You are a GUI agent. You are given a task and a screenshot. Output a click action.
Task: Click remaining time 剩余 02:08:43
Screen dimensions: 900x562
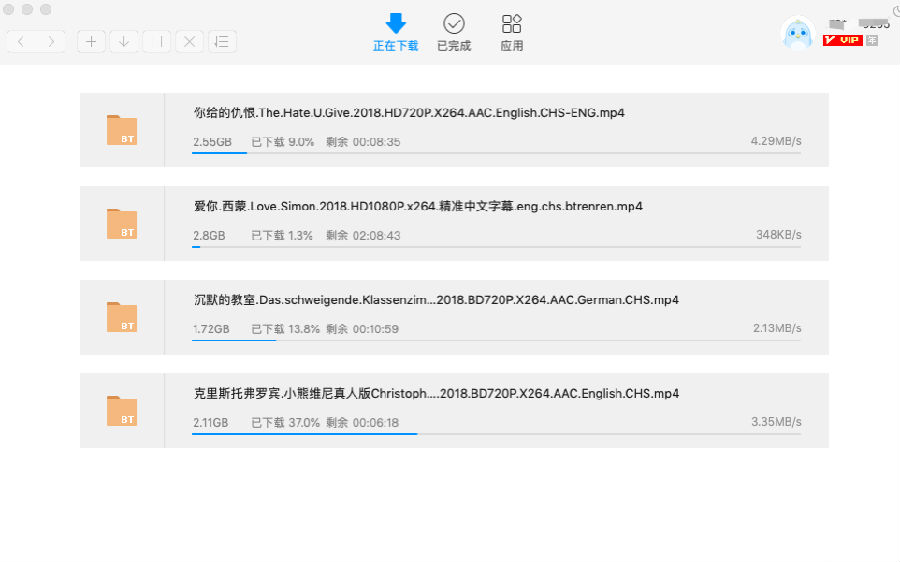pos(363,235)
